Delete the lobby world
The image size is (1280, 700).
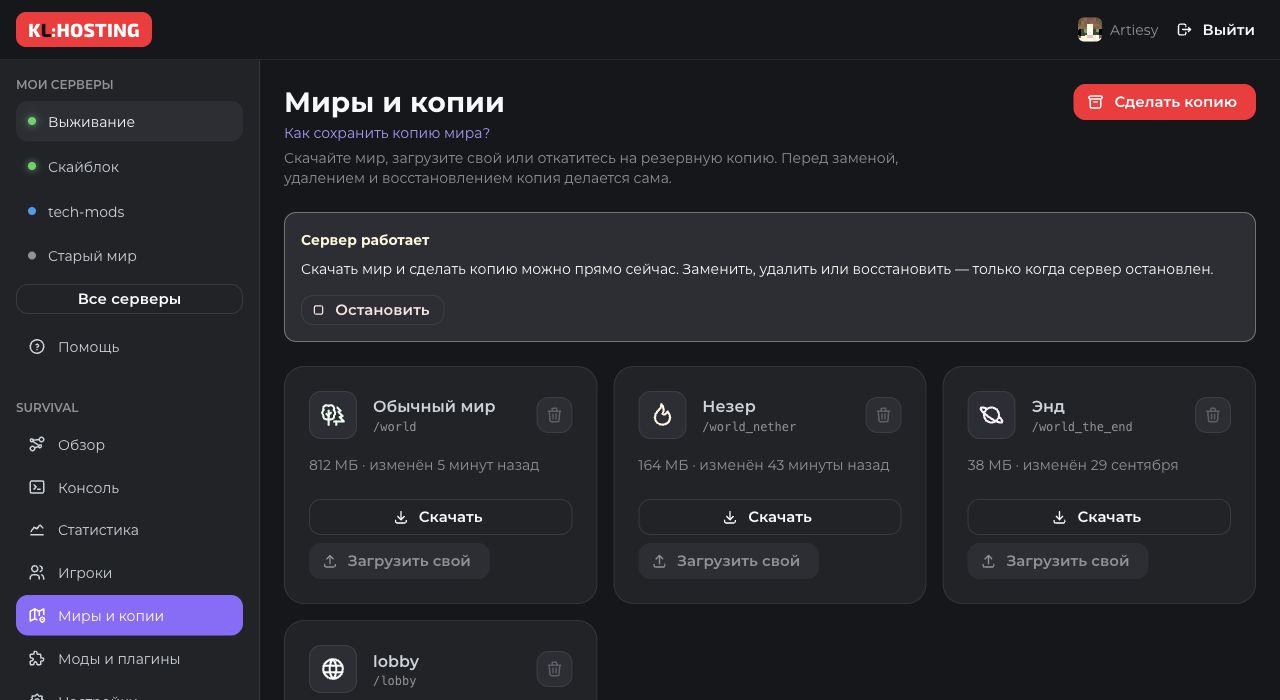pyautogui.click(x=555, y=669)
